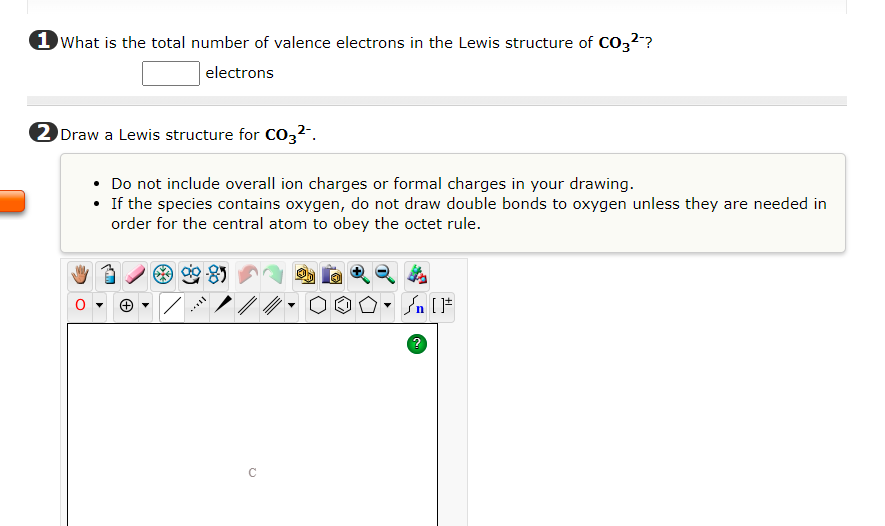Click the green redo arrow icon
Image resolution: width=885 pixels, height=526 pixels.
click(273, 275)
